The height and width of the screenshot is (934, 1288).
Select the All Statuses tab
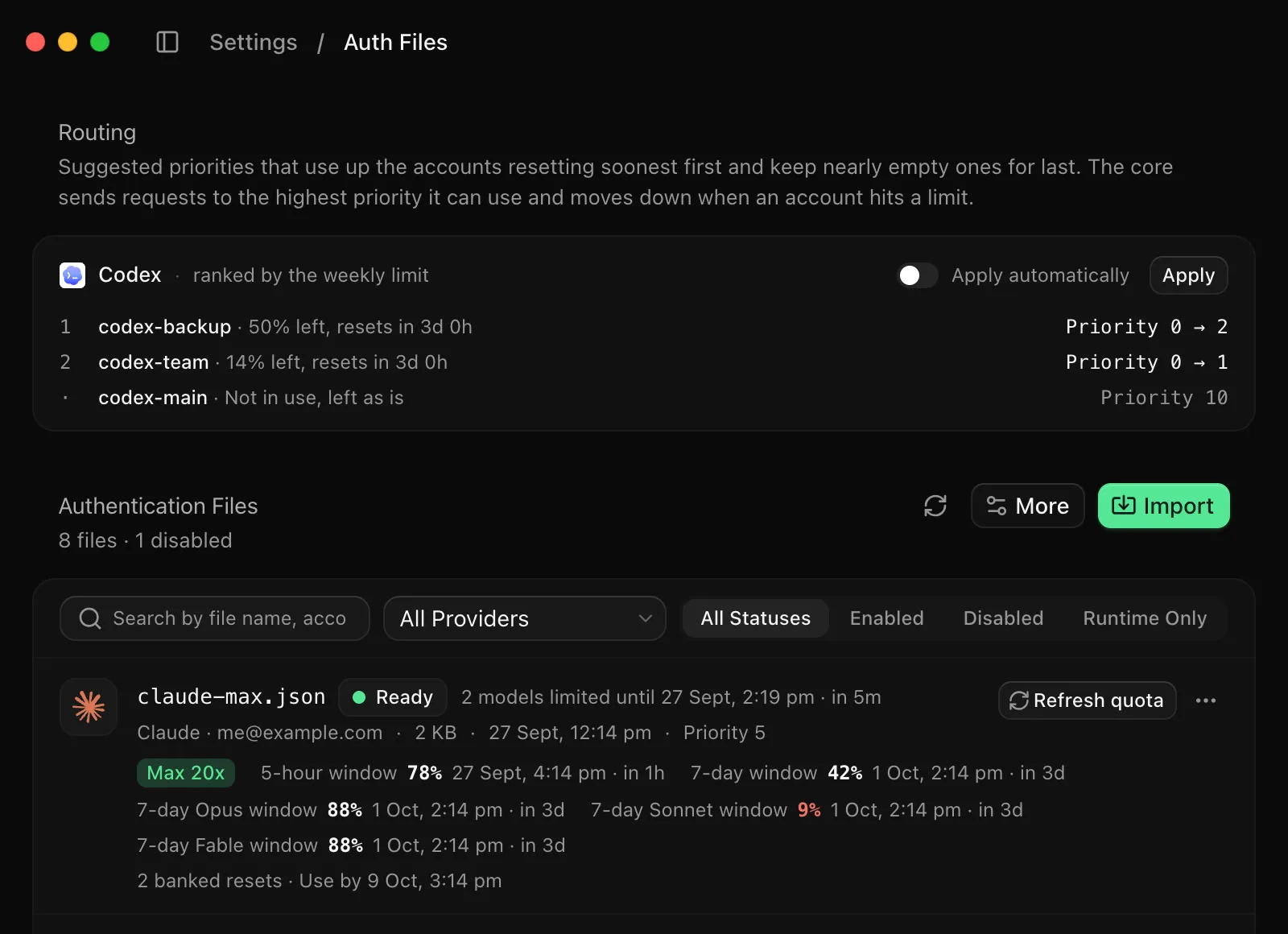[755, 618]
